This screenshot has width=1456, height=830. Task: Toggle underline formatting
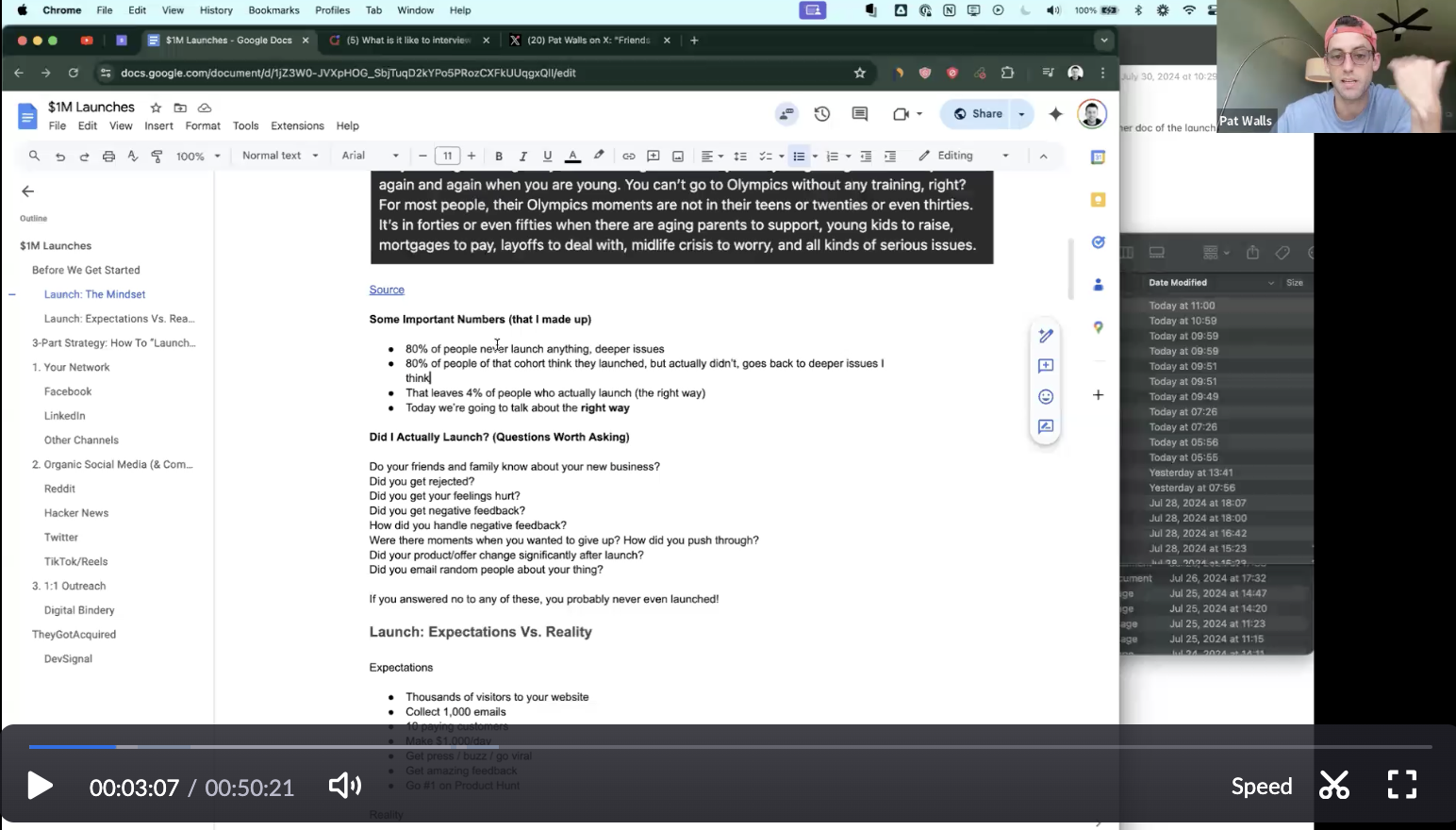click(x=548, y=156)
